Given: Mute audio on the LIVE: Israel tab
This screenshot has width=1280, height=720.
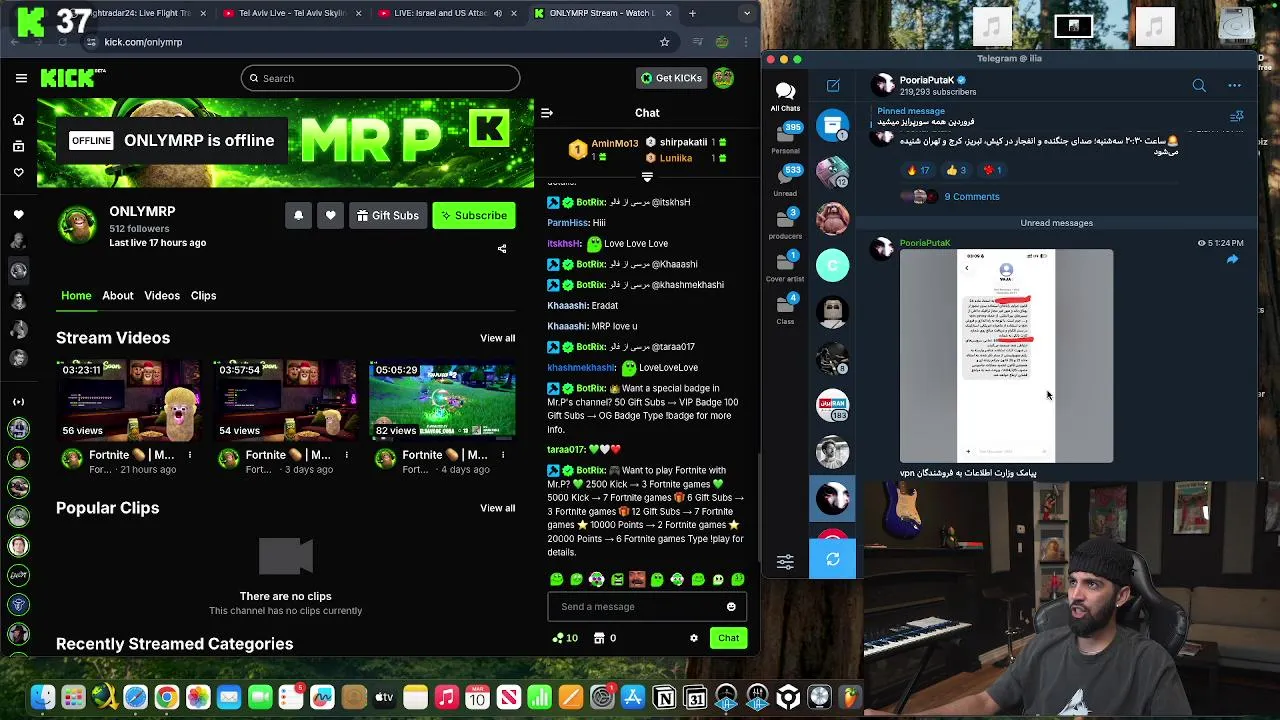Looking at the screenshot, I should coord(497,13).
